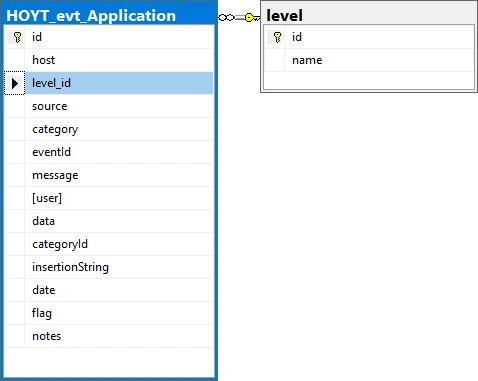The height and width of the screenshot is (381, 478).
Task: Select the yellow key end of the relationship line
Action: tap(252, 17)
